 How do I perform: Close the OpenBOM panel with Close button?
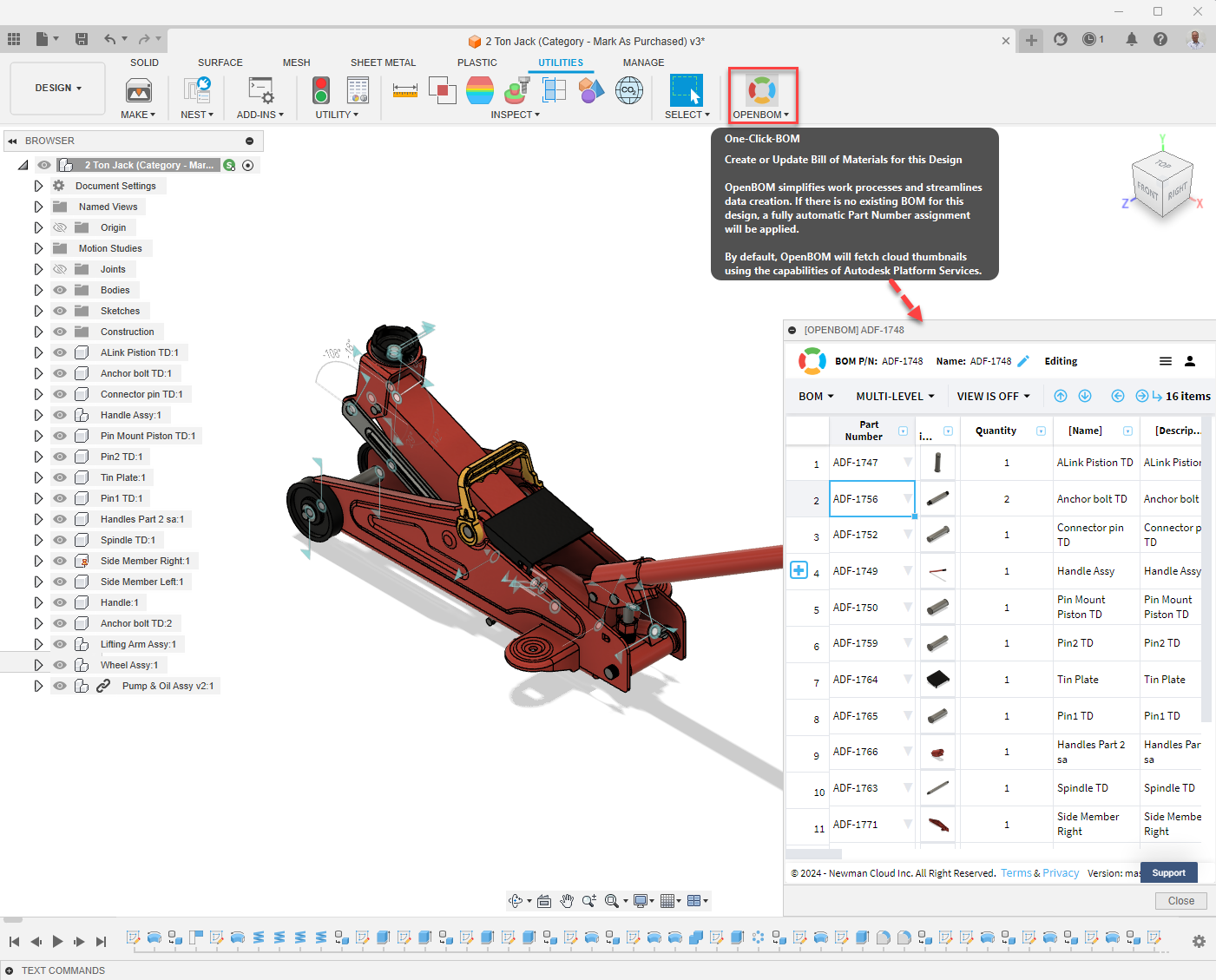point(1181,901)
